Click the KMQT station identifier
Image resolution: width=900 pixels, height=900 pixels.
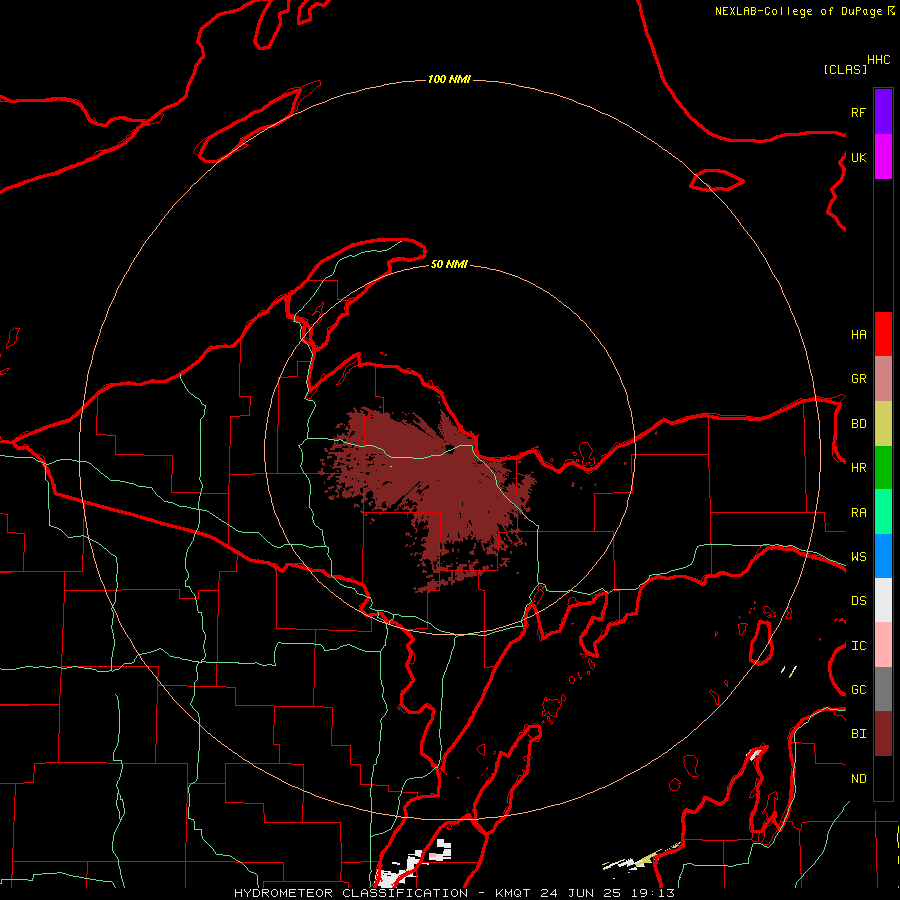click(x=513, y=893)
